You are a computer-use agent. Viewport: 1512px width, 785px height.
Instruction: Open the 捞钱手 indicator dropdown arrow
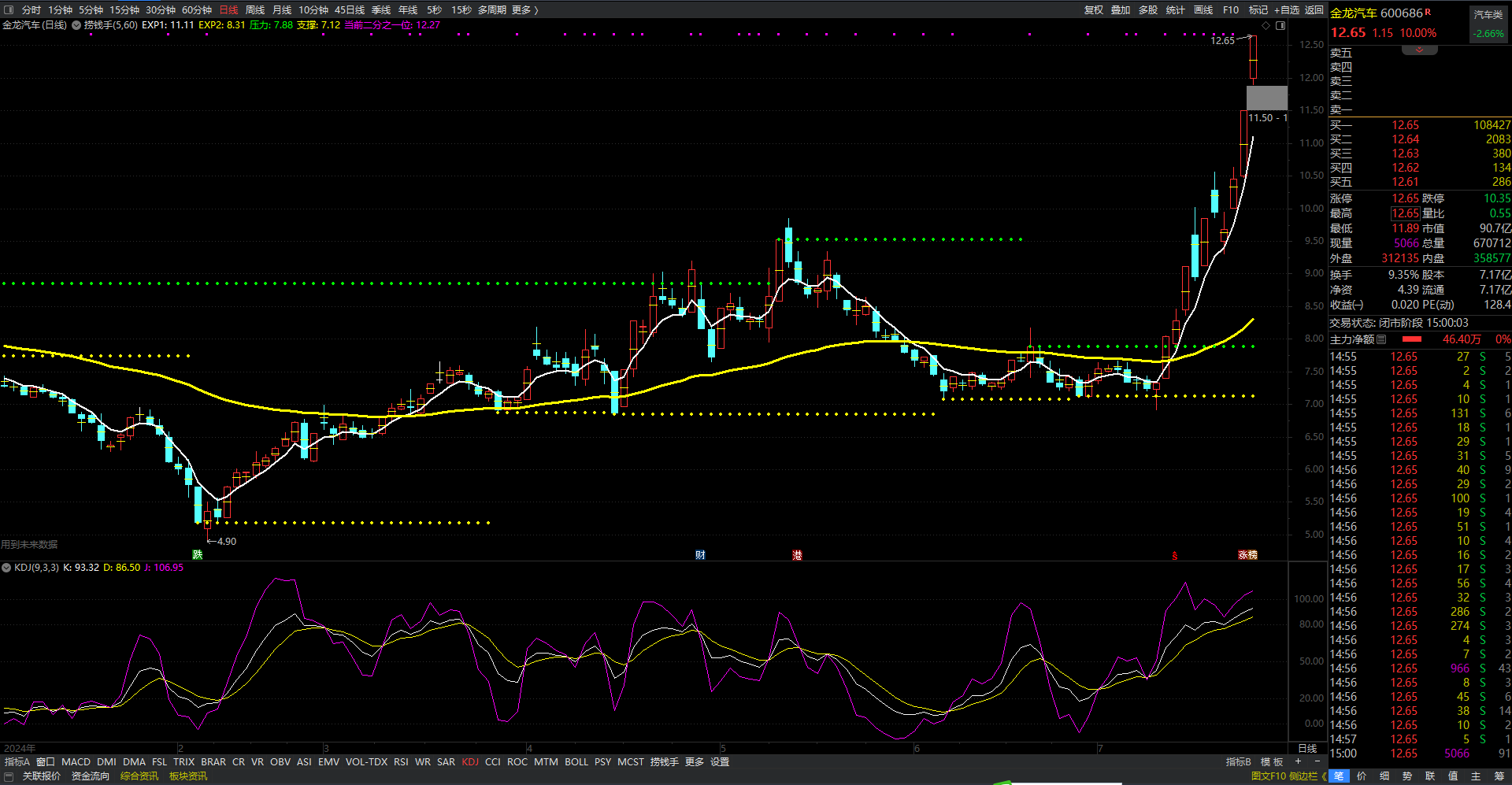click(x=76, y=25)
